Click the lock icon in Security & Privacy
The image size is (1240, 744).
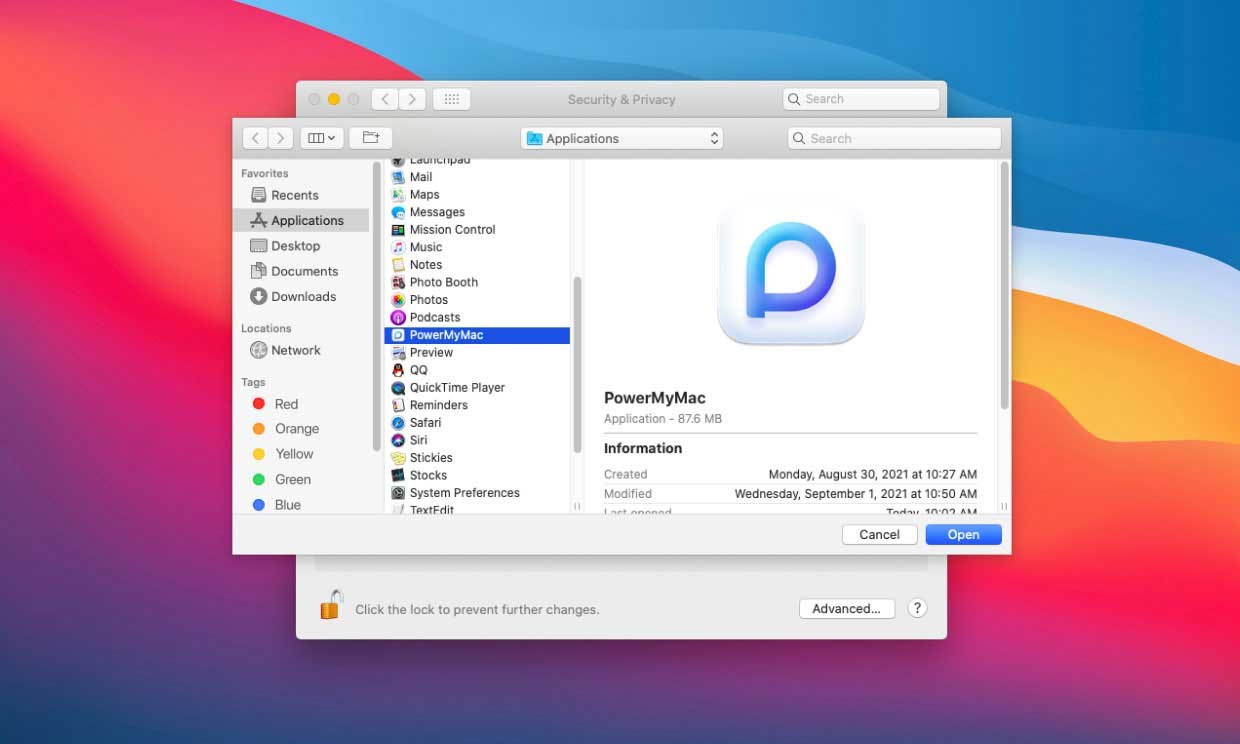point(331,605)
